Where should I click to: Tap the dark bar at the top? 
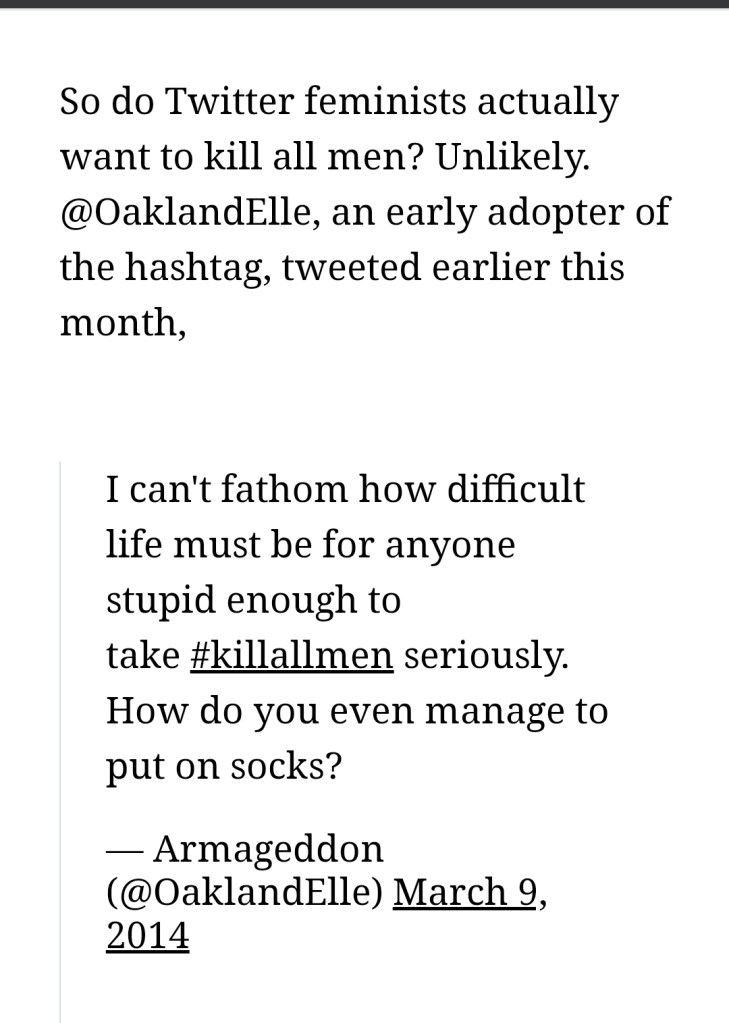364,4
